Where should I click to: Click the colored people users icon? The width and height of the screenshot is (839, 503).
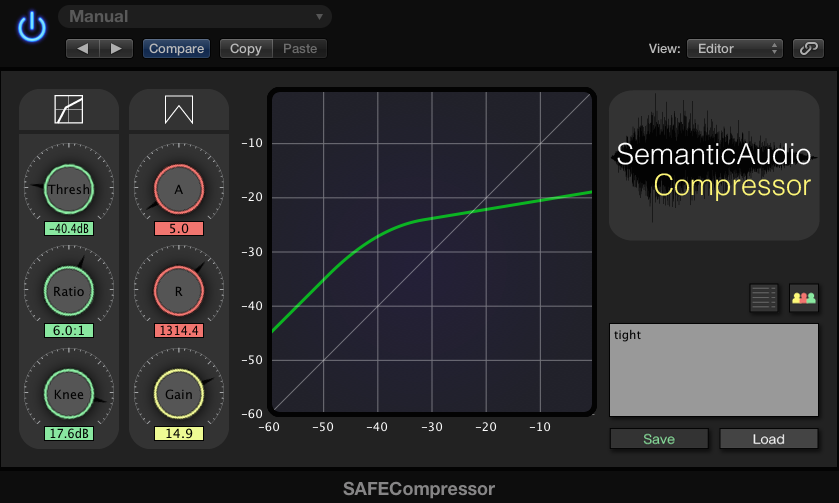coord(804,298)
